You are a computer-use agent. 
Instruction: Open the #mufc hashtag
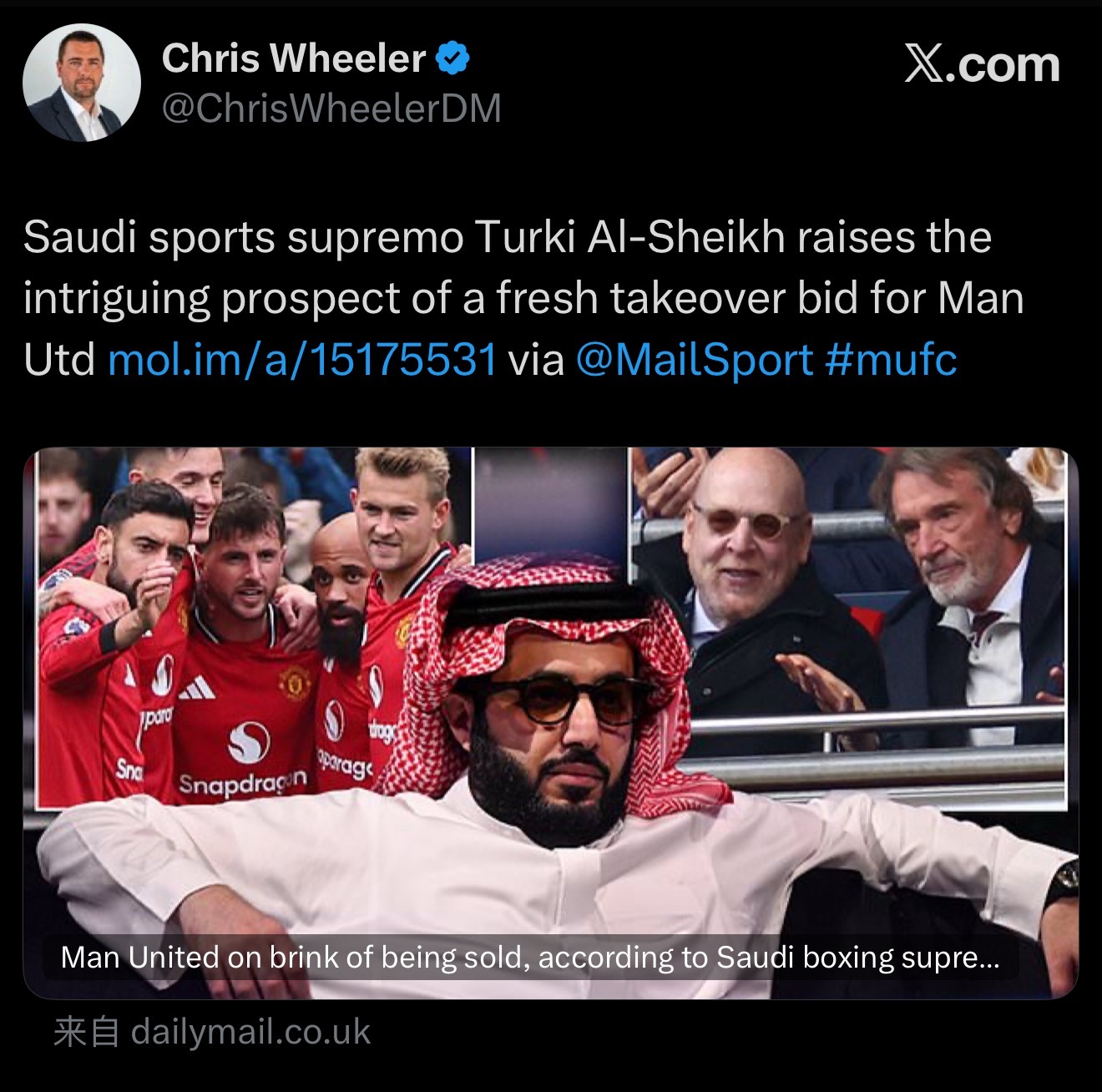pos(891,359)
